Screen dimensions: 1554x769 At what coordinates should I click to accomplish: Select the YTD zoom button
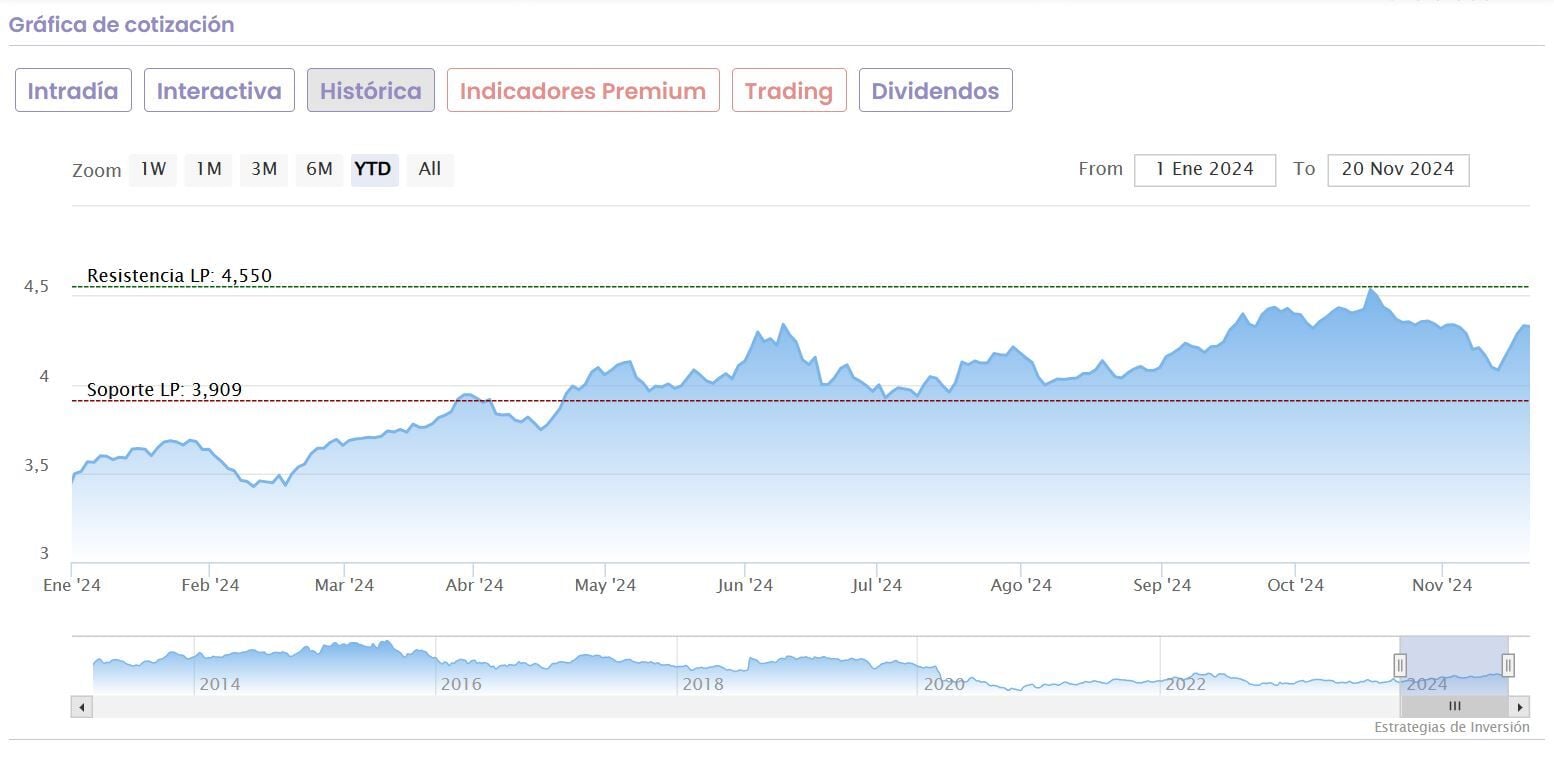374,169
